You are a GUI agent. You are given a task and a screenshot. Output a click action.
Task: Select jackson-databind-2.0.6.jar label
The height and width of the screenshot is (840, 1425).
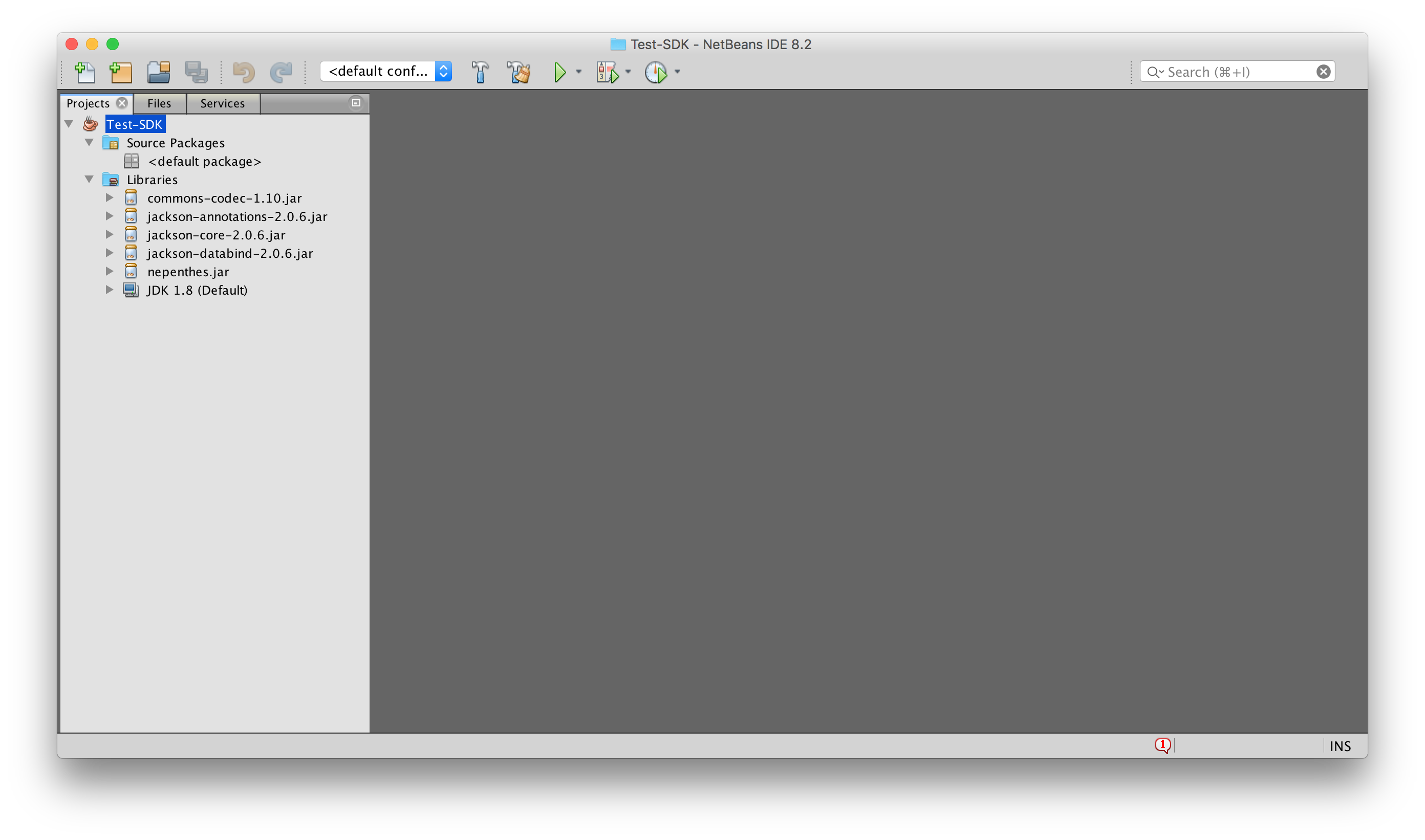pos(230,254)
